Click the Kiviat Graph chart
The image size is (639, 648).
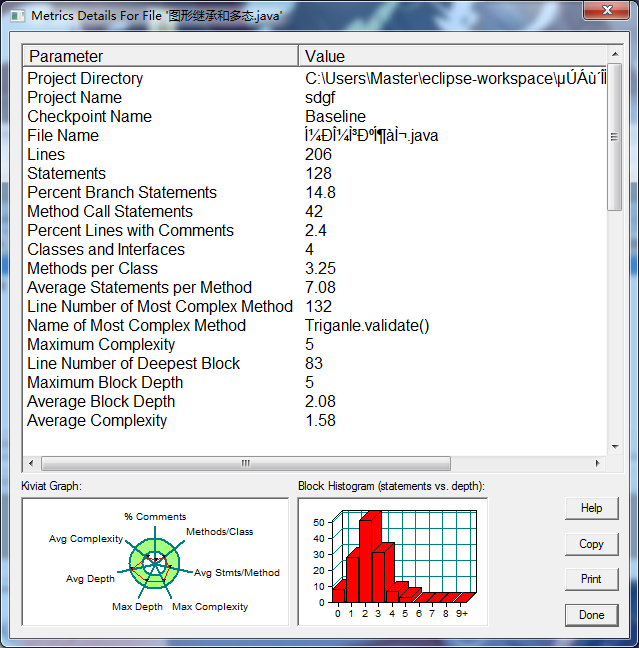[x=155, y=562]
